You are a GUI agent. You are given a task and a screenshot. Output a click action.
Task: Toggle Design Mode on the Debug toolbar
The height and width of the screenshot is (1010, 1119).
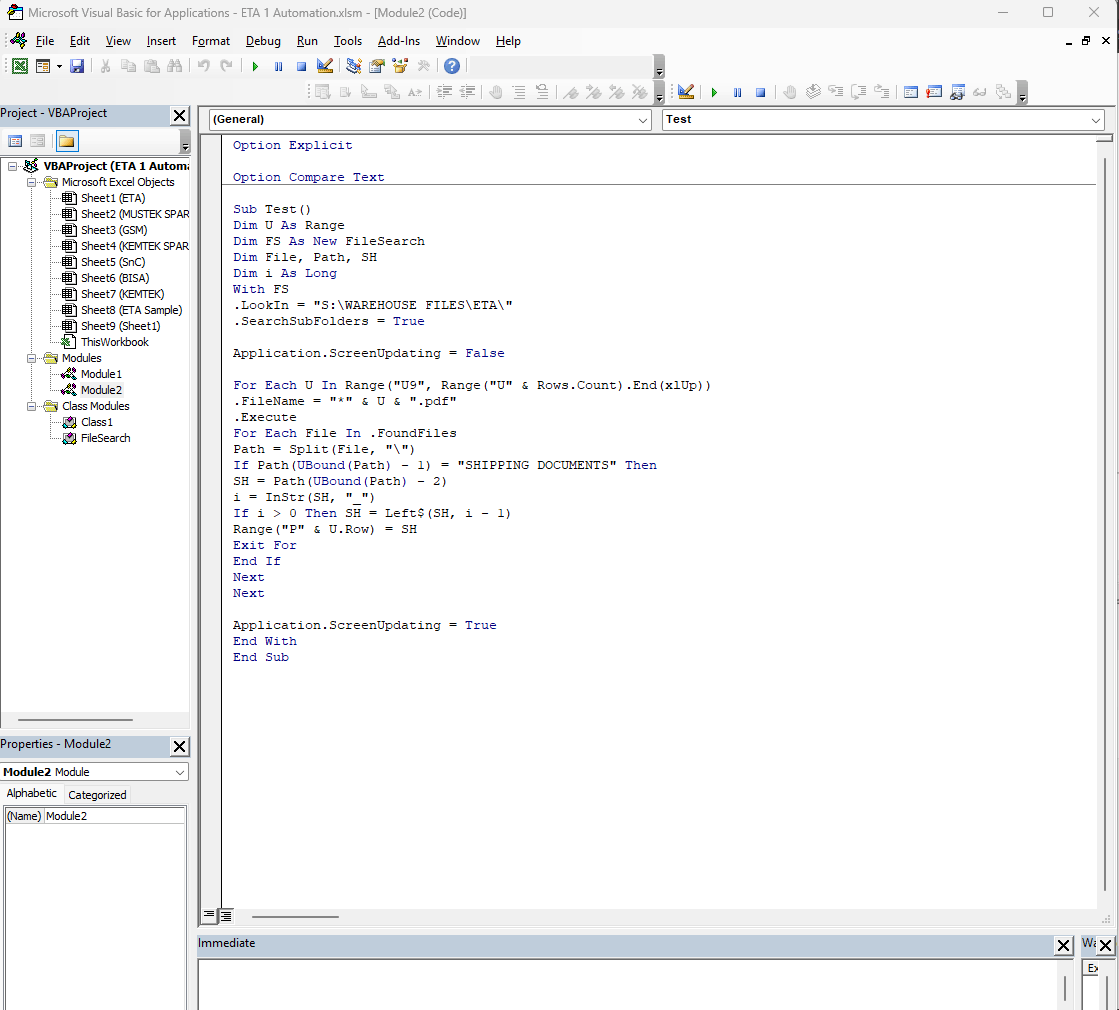tap(686, 92)
